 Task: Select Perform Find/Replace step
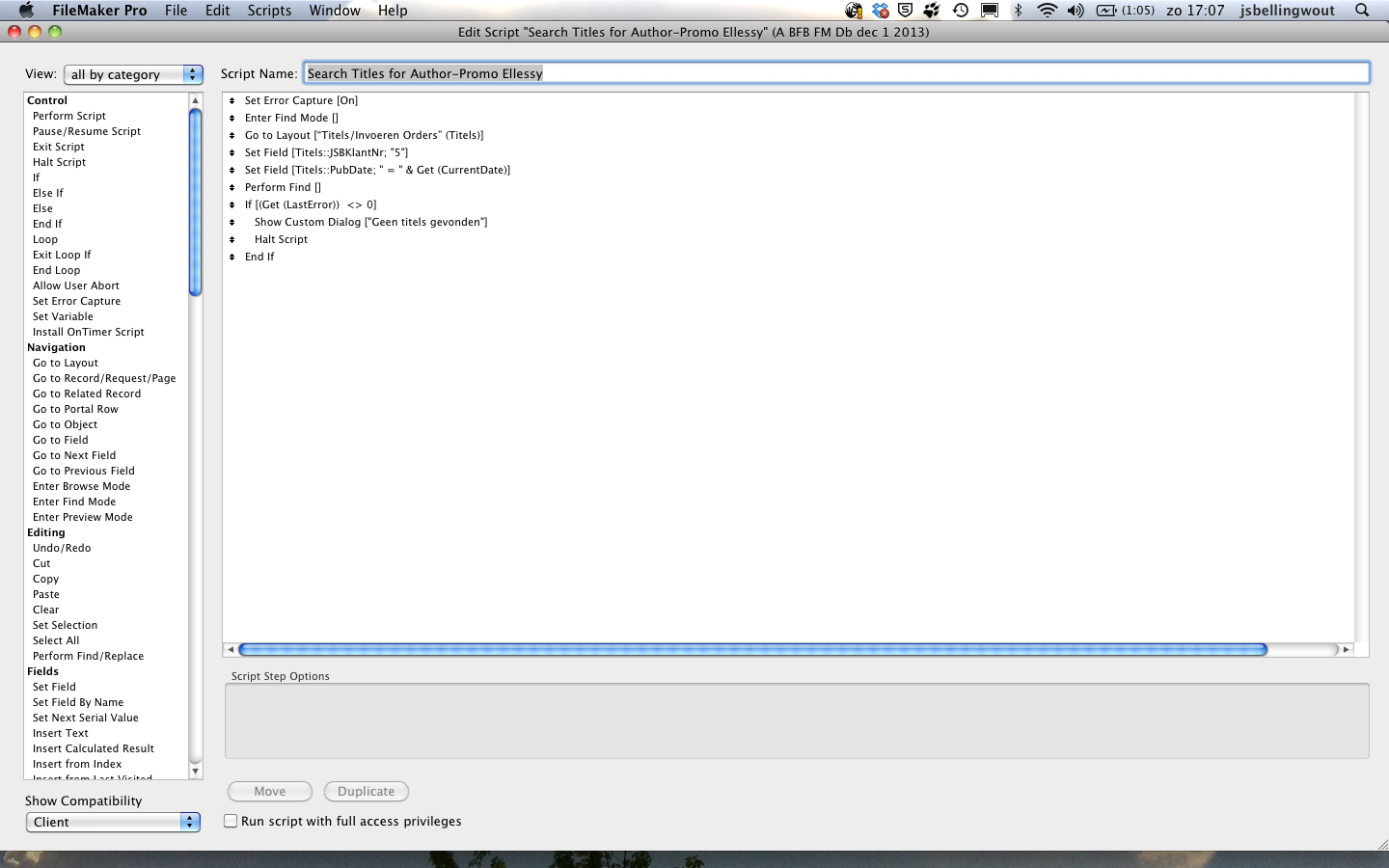pos(88,656)
